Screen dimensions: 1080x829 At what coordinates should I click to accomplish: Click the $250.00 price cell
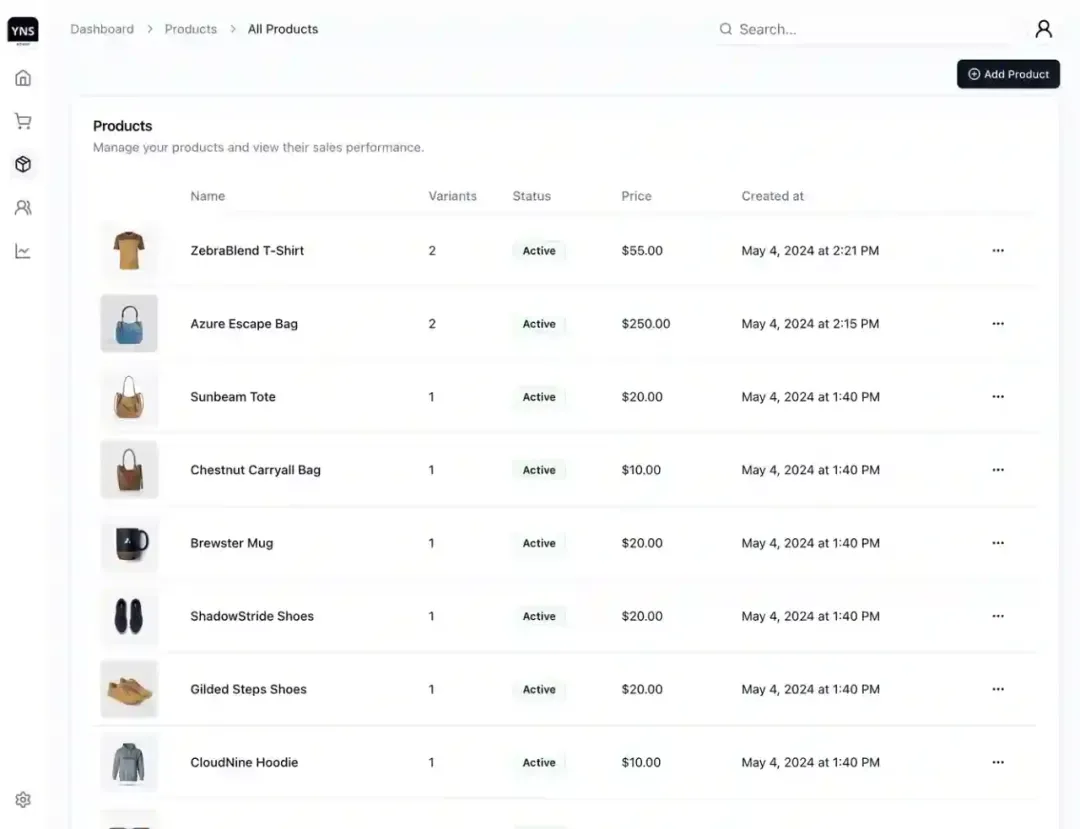(645, 324)
